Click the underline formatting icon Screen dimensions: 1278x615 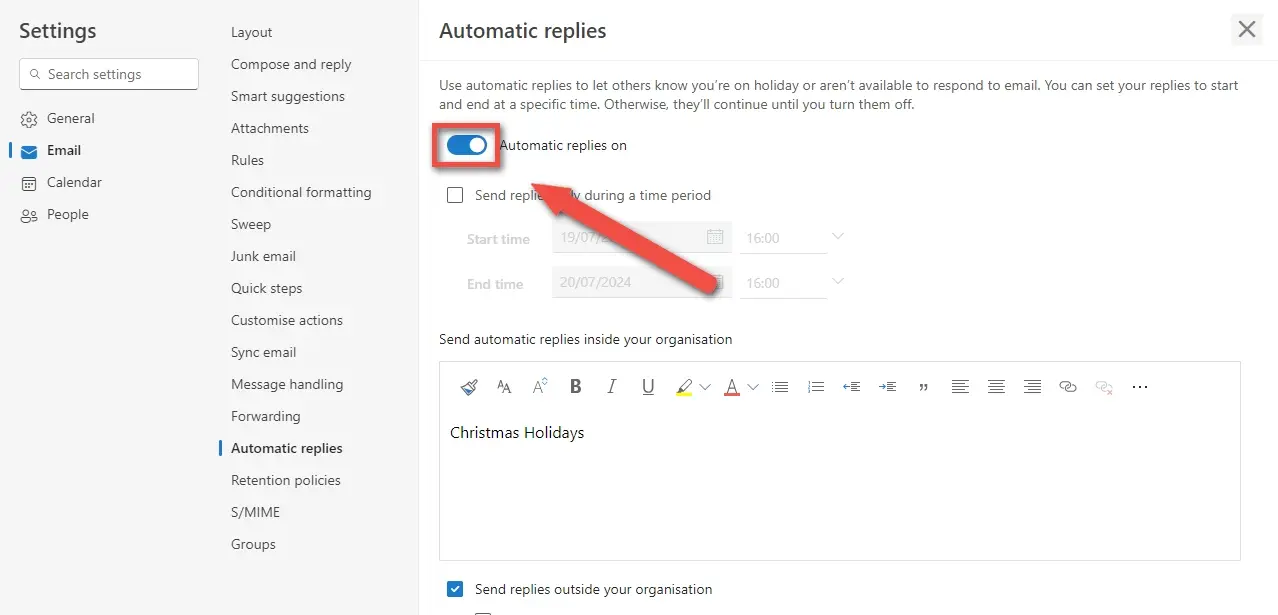(x=648, y=387)
